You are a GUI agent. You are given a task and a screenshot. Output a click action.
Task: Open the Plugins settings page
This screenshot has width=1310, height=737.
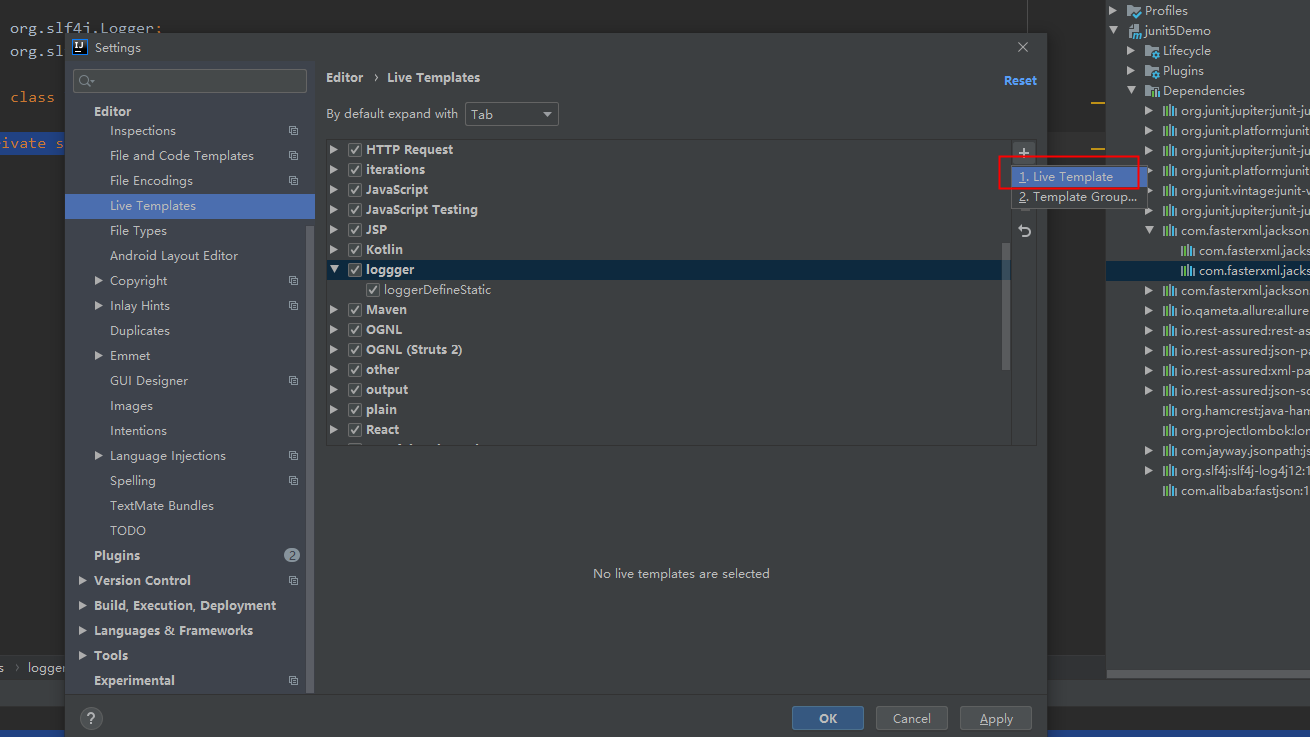(x=117, y=556)
